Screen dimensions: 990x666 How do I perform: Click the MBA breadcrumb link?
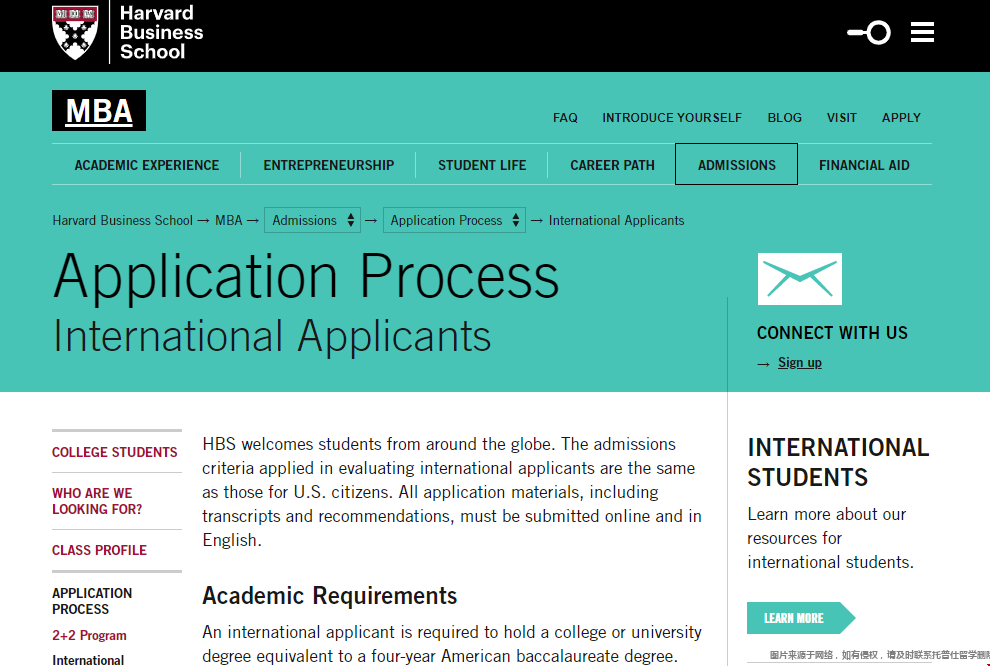(229, 220)
